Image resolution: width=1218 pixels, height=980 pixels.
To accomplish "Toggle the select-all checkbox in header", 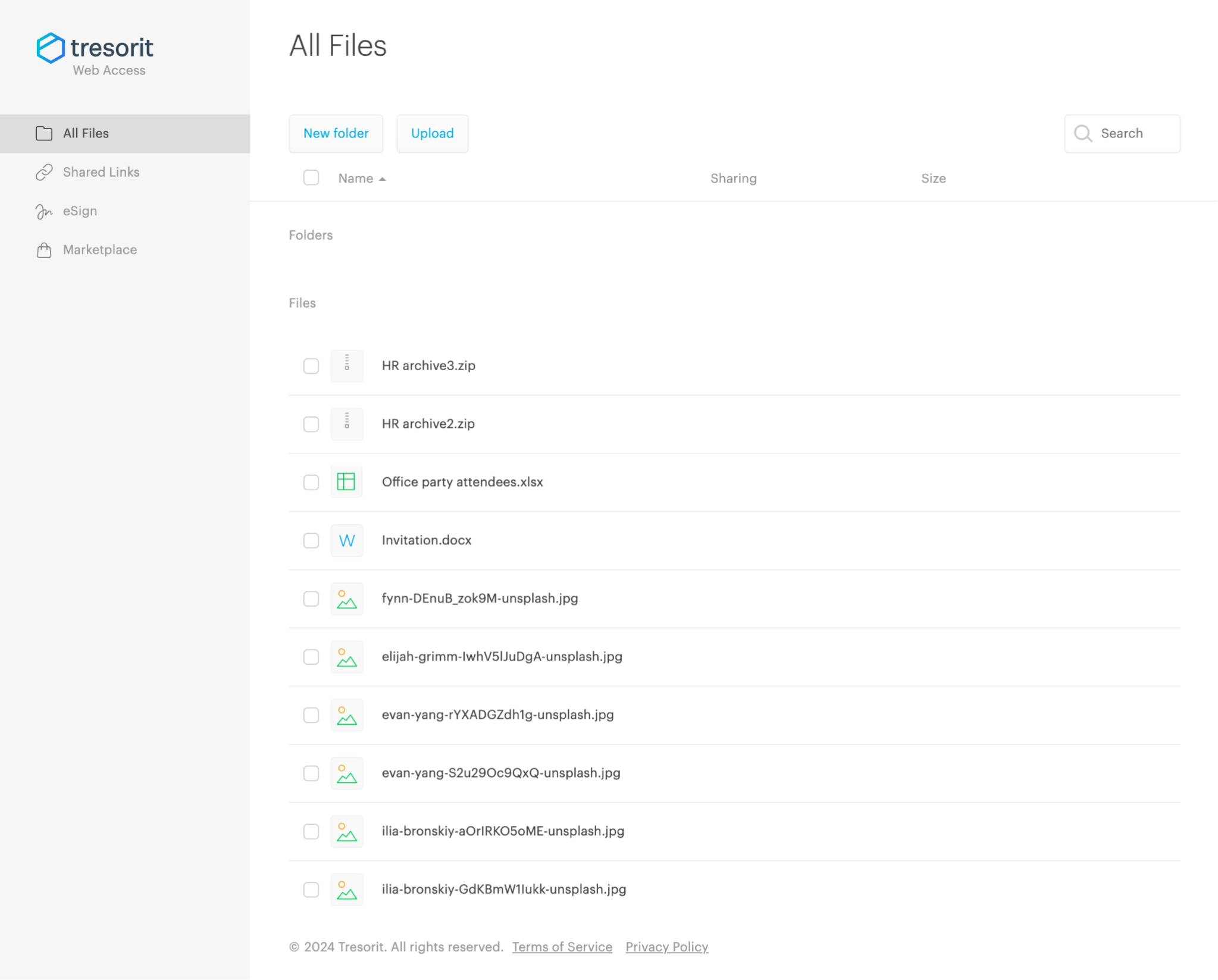I will pos(311,178).
